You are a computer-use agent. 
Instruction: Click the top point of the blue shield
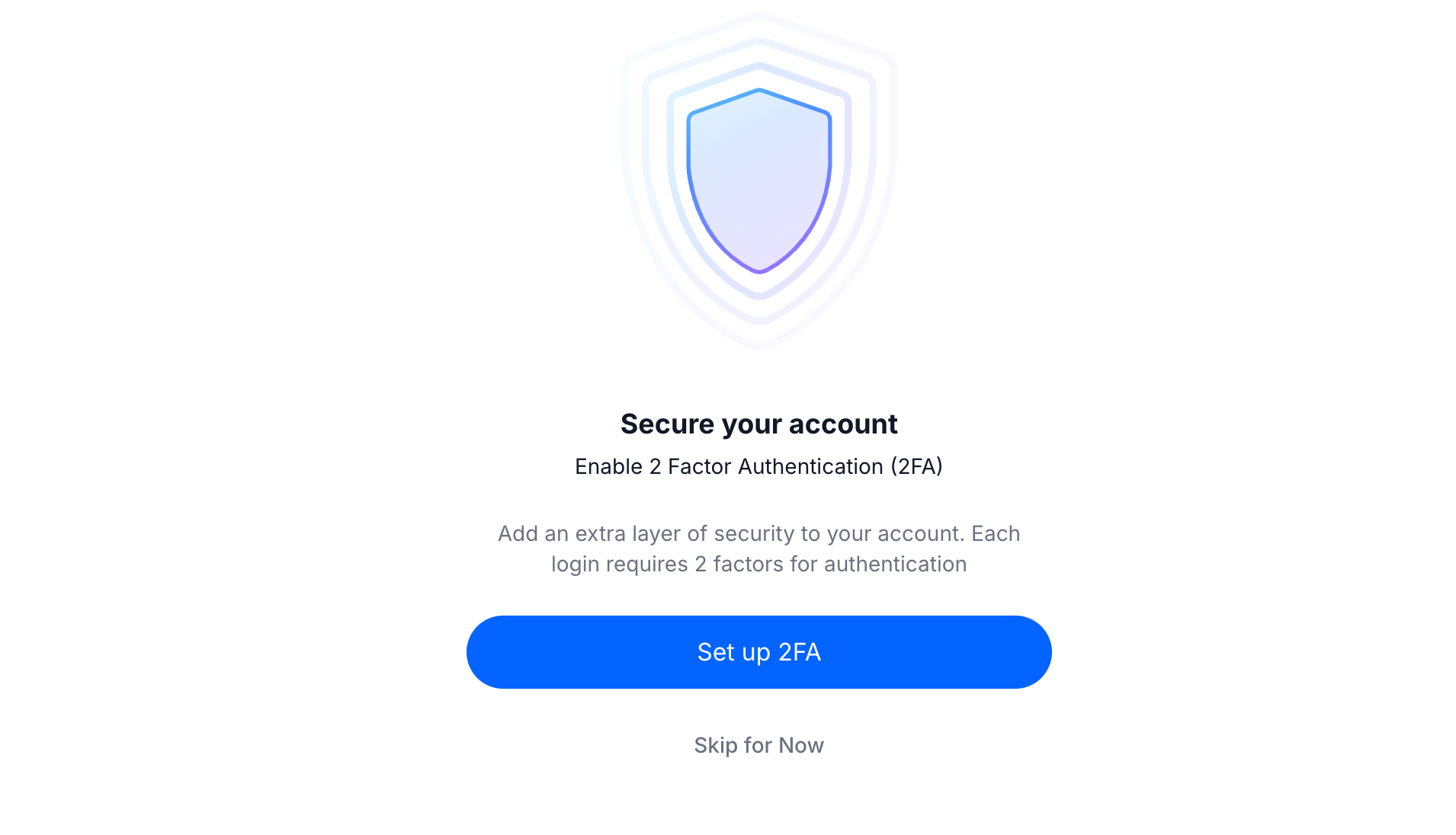tap(758, 91)
